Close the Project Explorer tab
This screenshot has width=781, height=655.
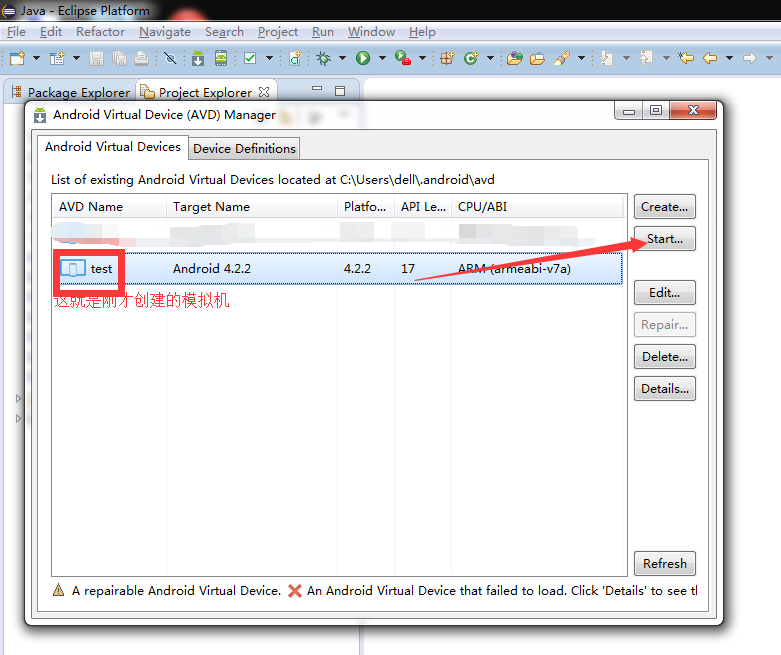pyautogui.click(x=264, y=92)
